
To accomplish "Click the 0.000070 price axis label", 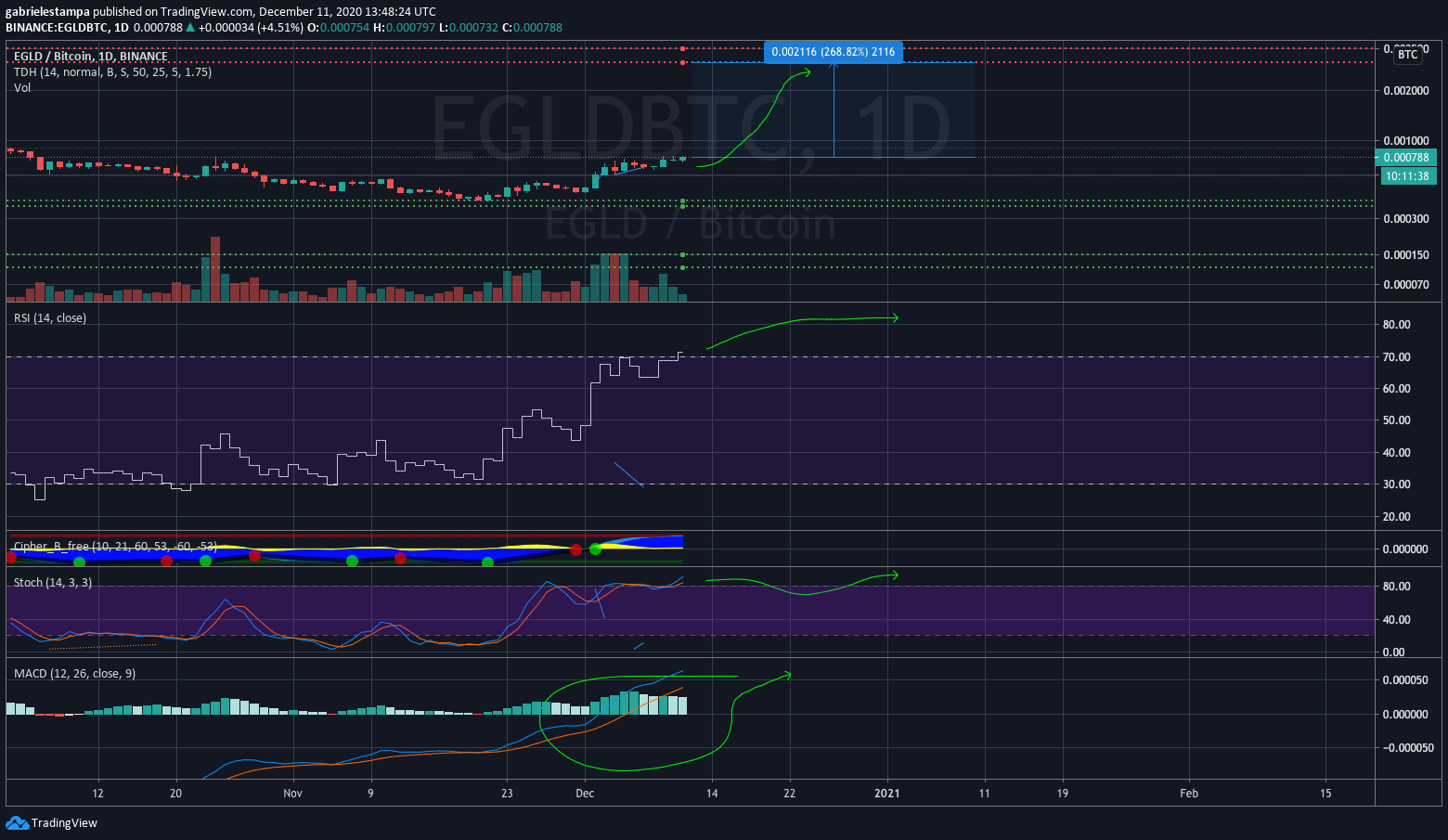I will 1406,285.
